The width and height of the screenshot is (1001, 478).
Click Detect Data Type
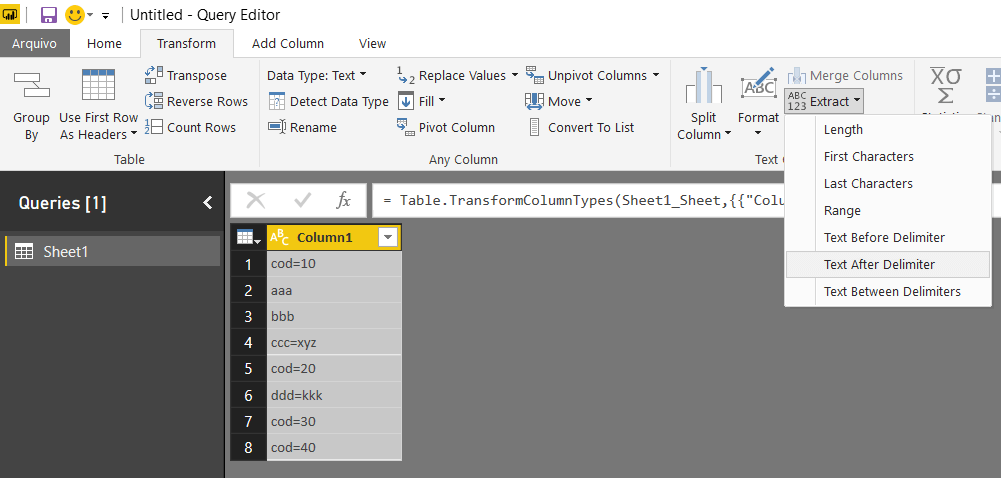point(328,101)
